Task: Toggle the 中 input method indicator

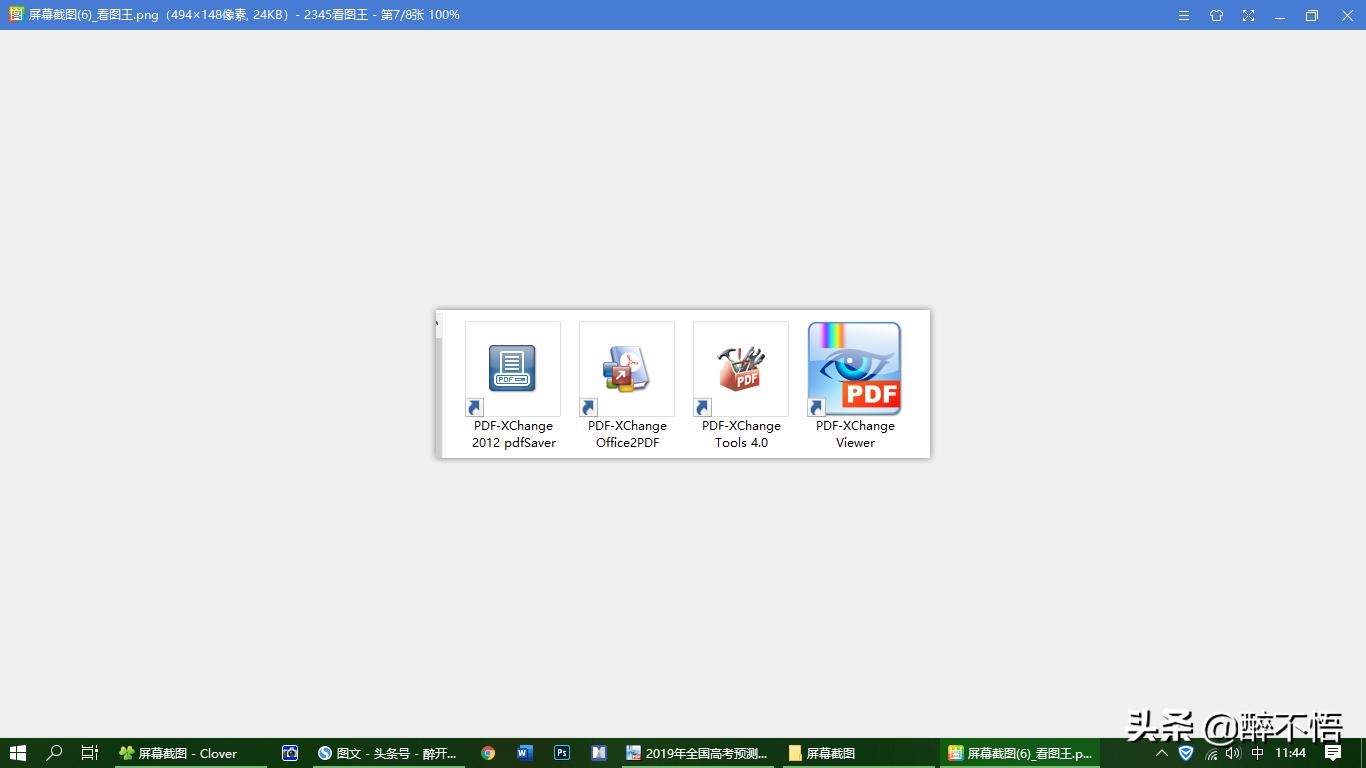Action: coord(1258,753)
